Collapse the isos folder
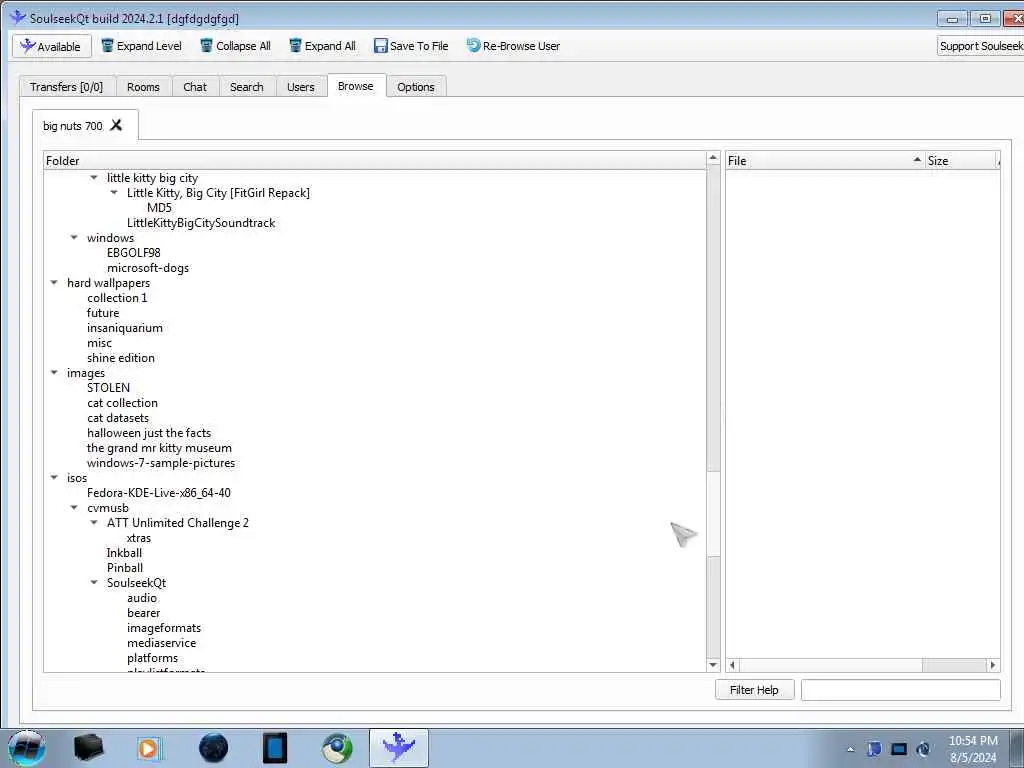 point(54,477)
